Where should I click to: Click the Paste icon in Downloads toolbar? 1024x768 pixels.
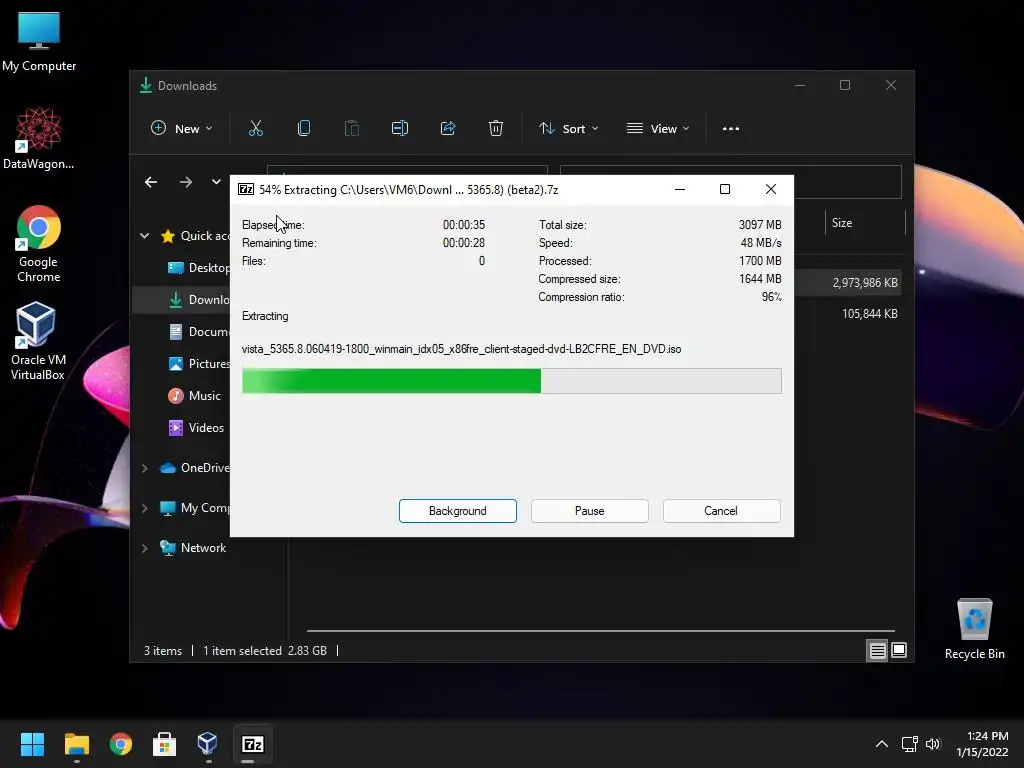pos(351,129)
